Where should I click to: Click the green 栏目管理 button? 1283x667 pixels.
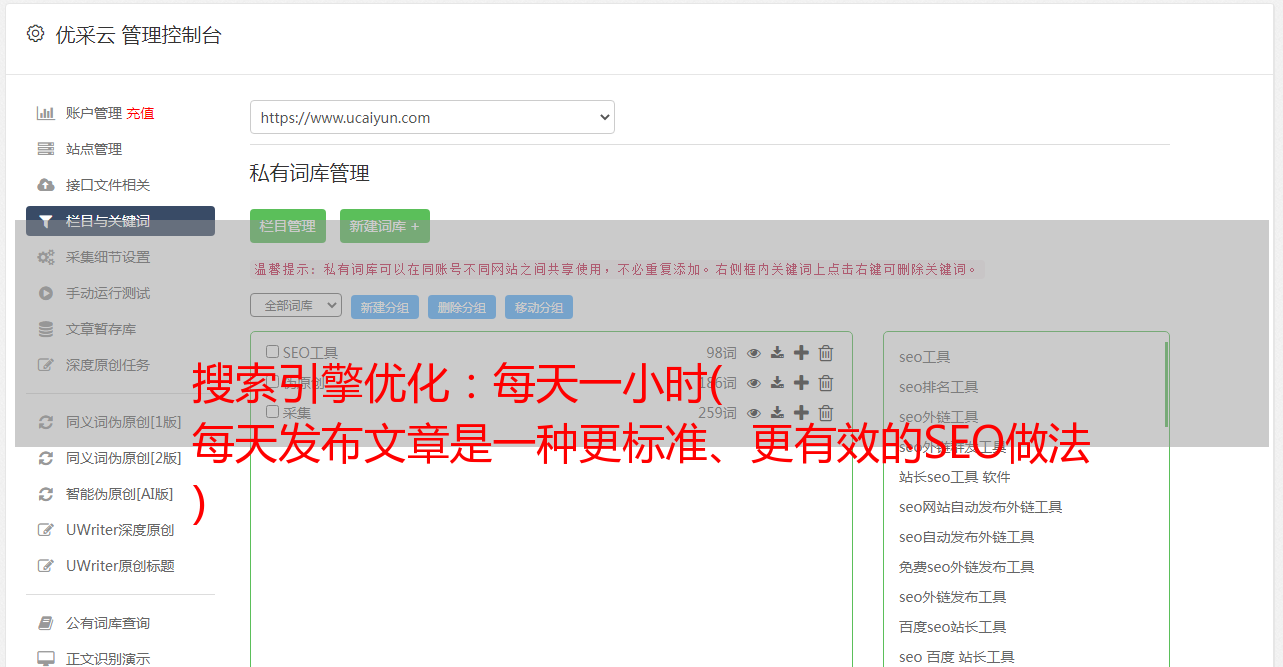click(288, 226)
